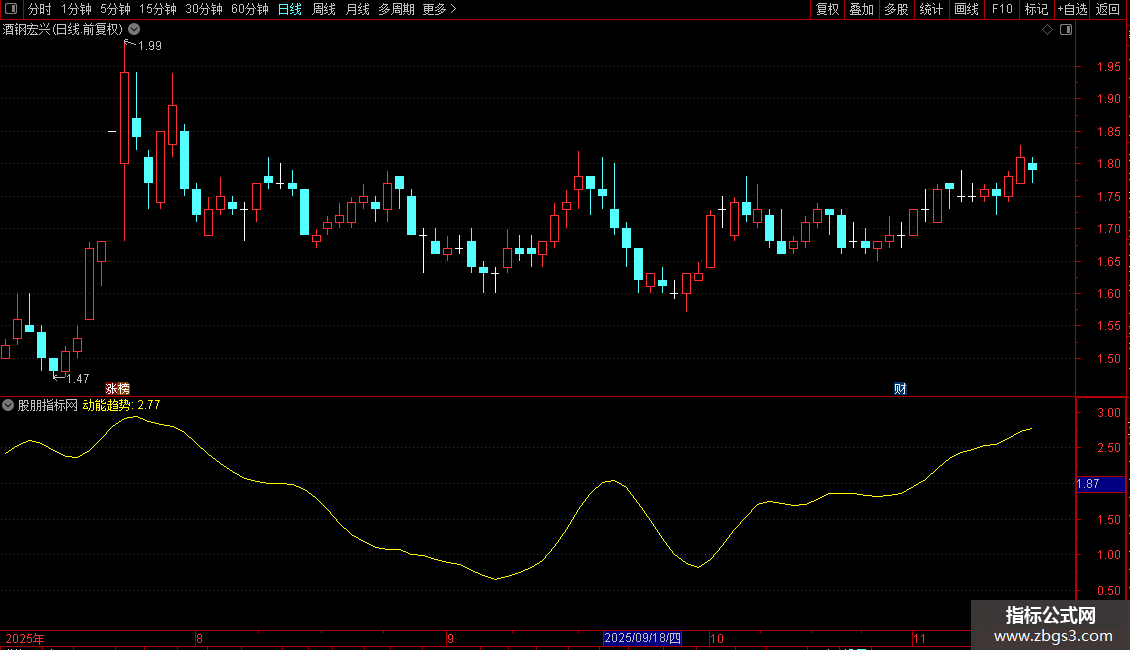This screenshot has height=650, width=1130.
Task: Open the 画线 drawing tools
Action: pos(966,9)
